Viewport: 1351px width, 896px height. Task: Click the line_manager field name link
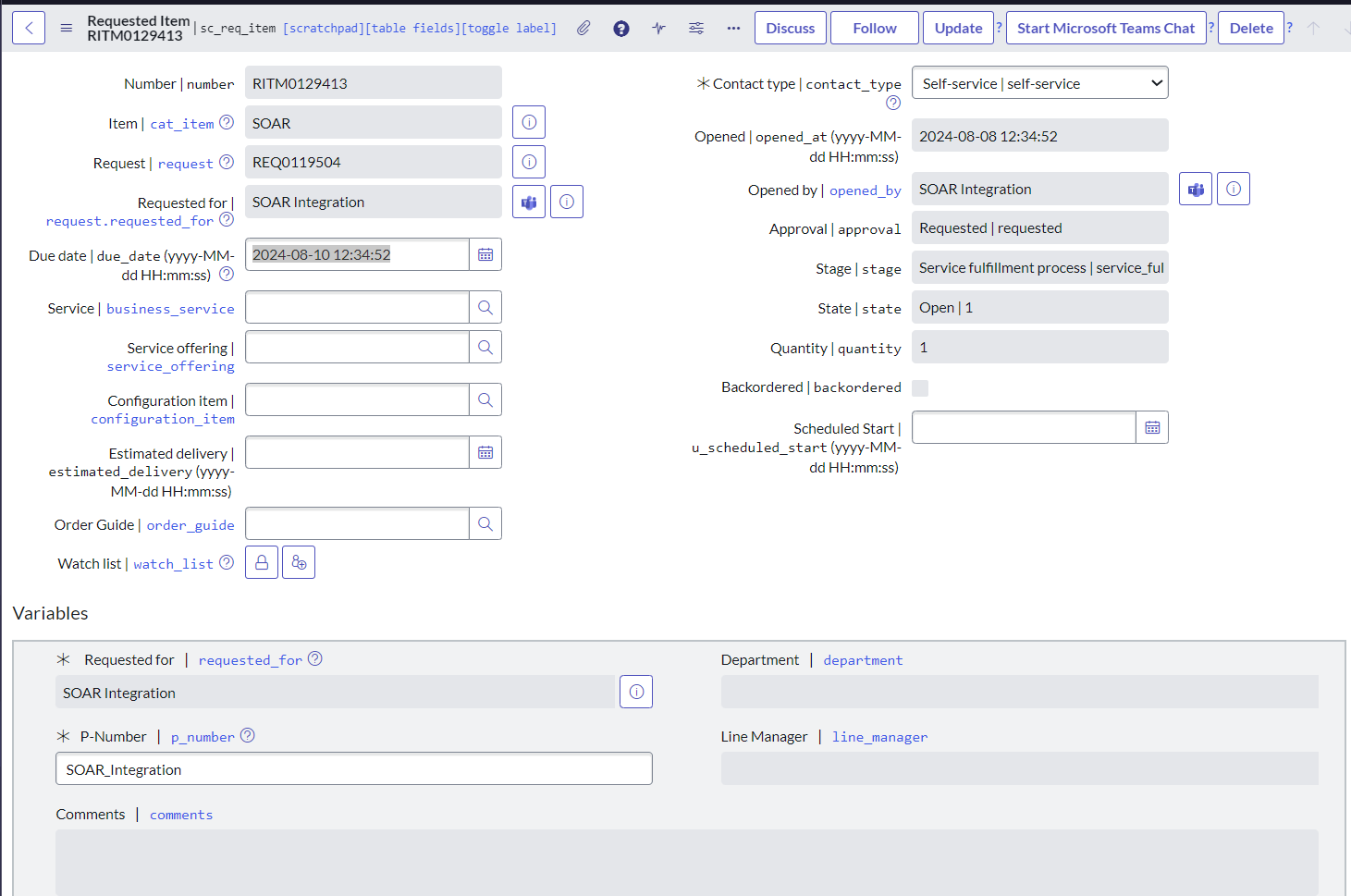(x=879, y=737)
